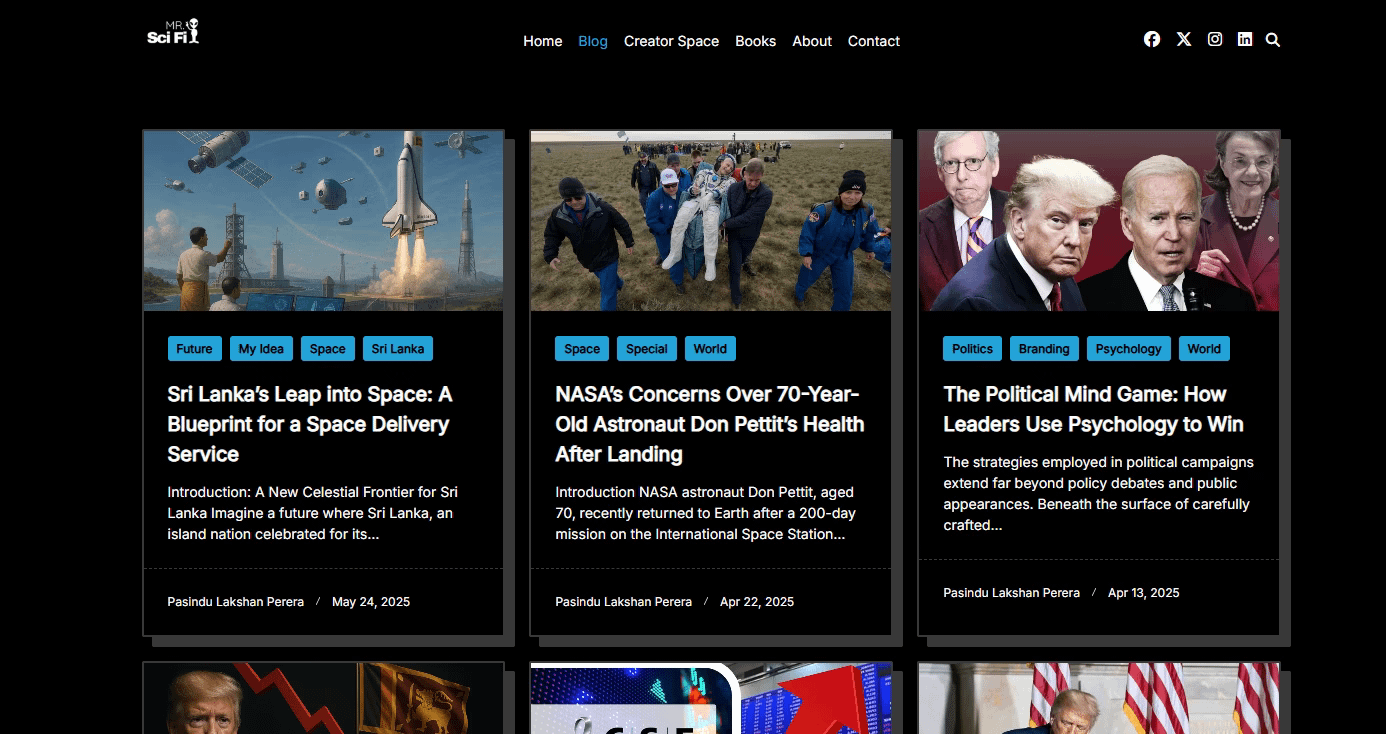Open the Facebook social icon
The width and height of the screenshot is (1386, 734).
pyautogui.click(x=1152, y=40)
